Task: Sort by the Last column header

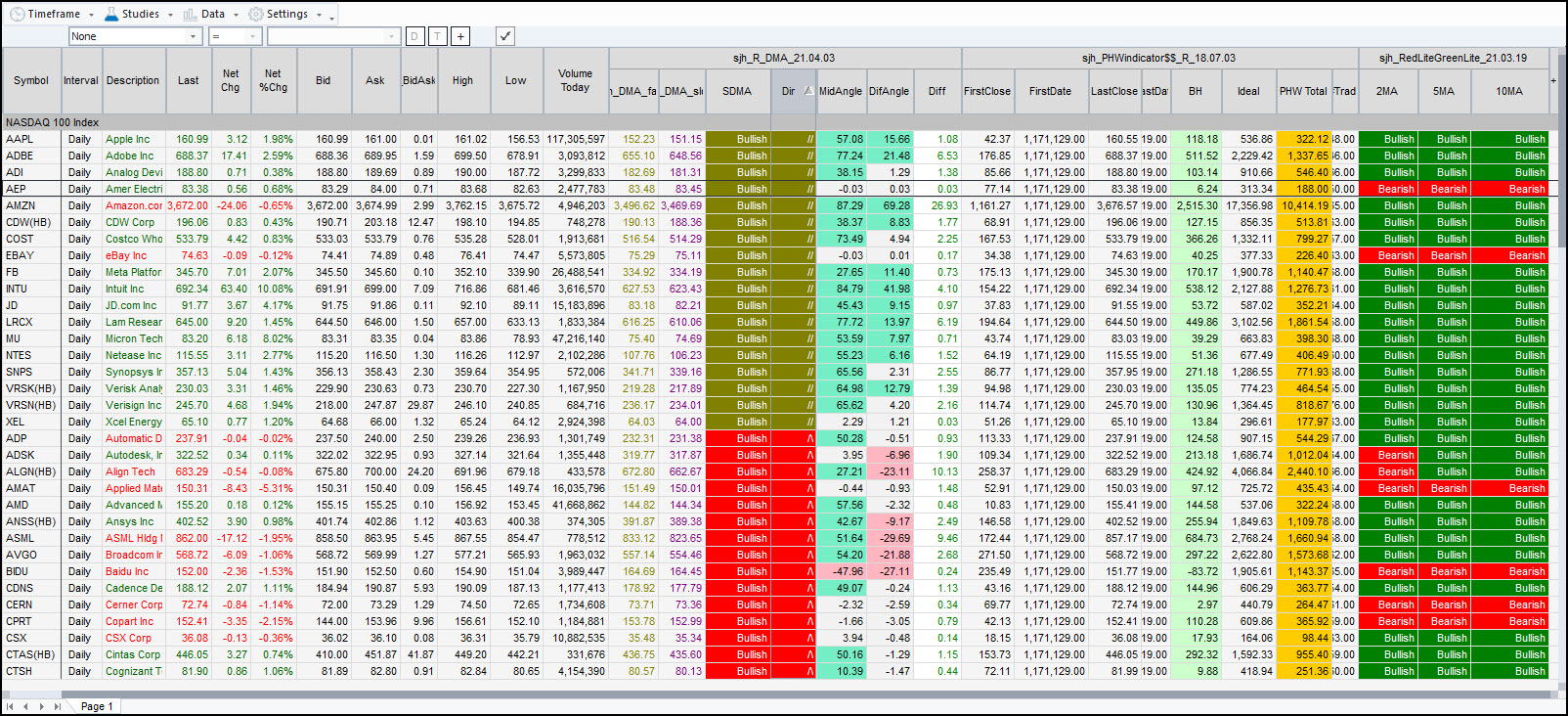Action: coord(189,80)
